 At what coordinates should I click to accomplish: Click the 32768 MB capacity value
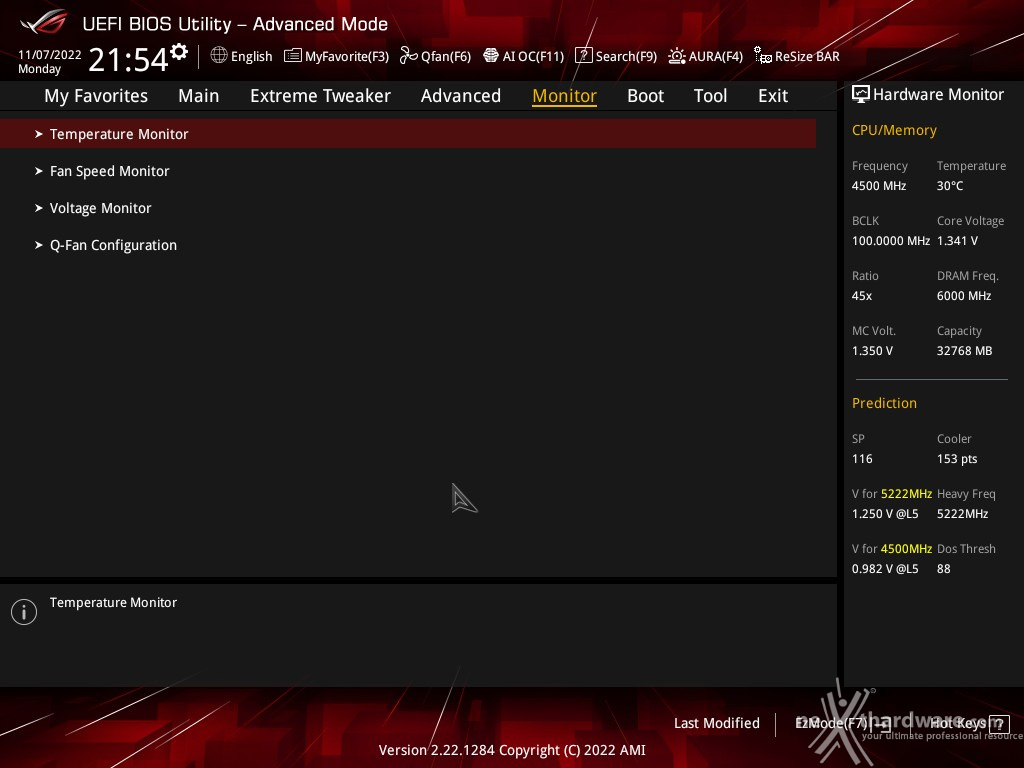[965, 351]
